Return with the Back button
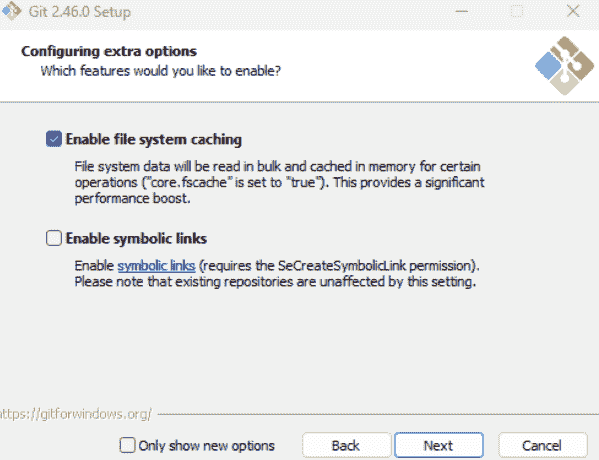This screenshot has height=460, width=599. pos(346,445)
